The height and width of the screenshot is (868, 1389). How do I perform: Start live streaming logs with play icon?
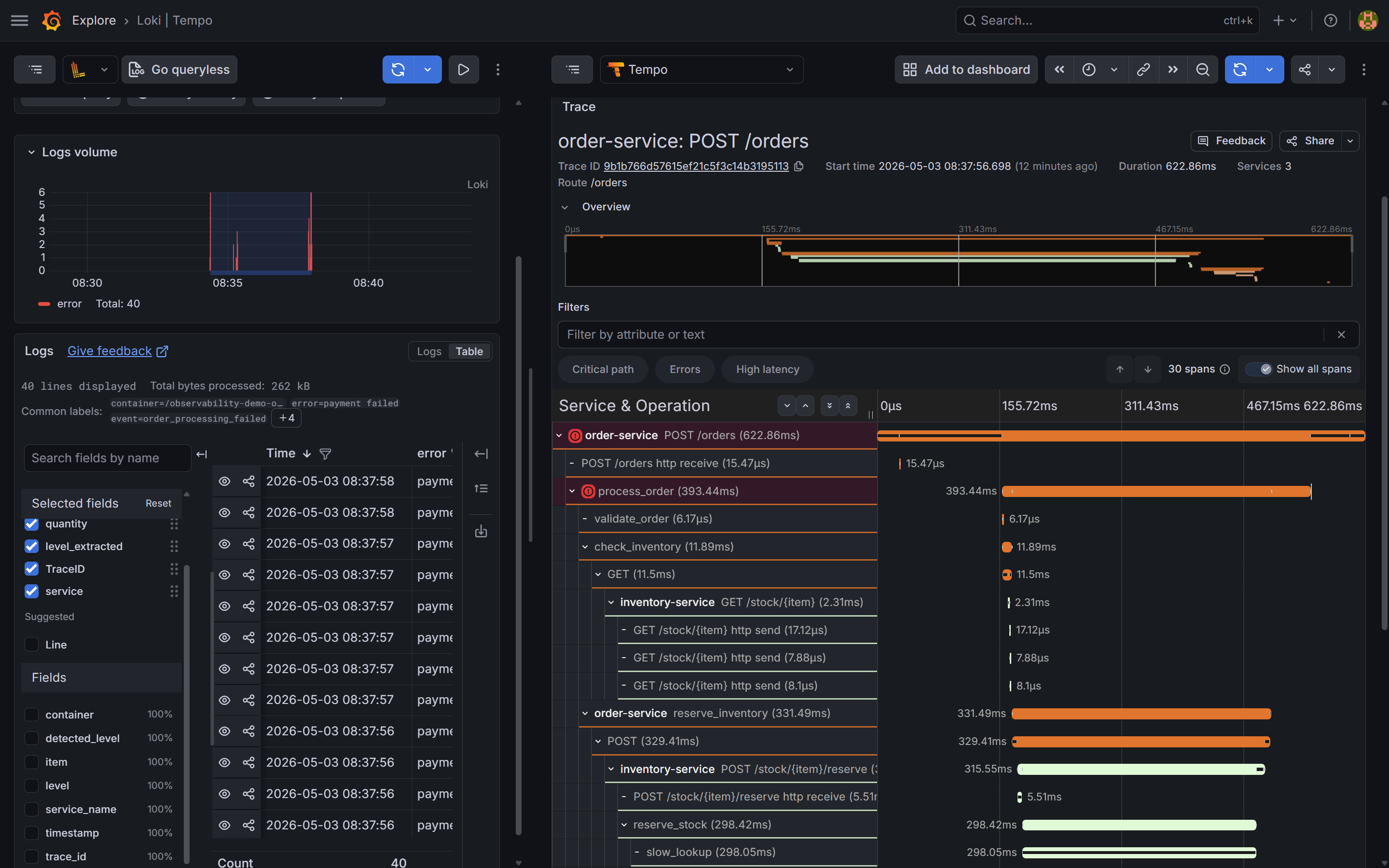click(x=464, y=69)
